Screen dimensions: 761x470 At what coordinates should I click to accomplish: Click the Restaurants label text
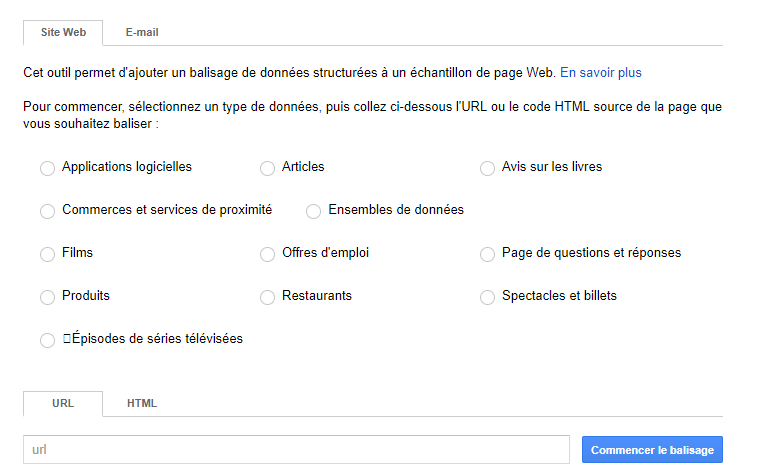317,296
